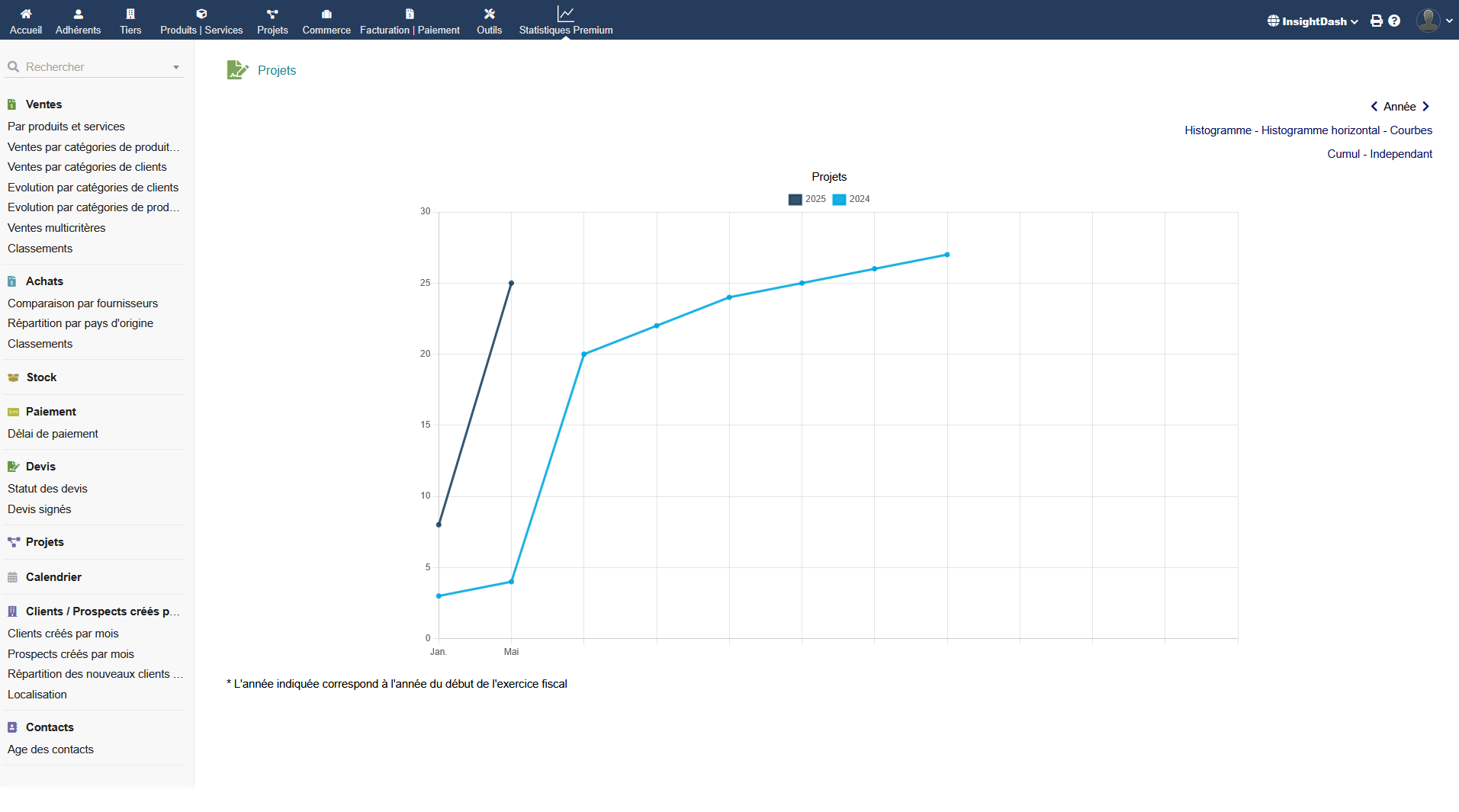Click the Statistiques Premium chart icon
1459x812 pixels.
(565, 14)
